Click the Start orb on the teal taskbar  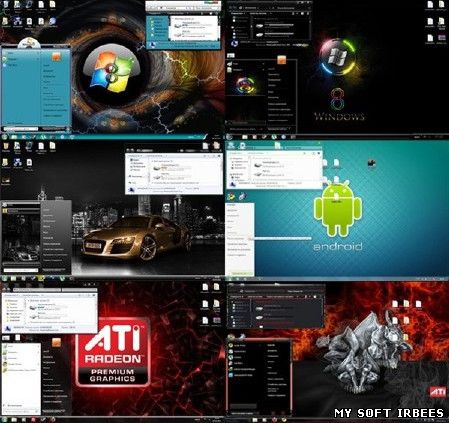(x=5, y=137)
